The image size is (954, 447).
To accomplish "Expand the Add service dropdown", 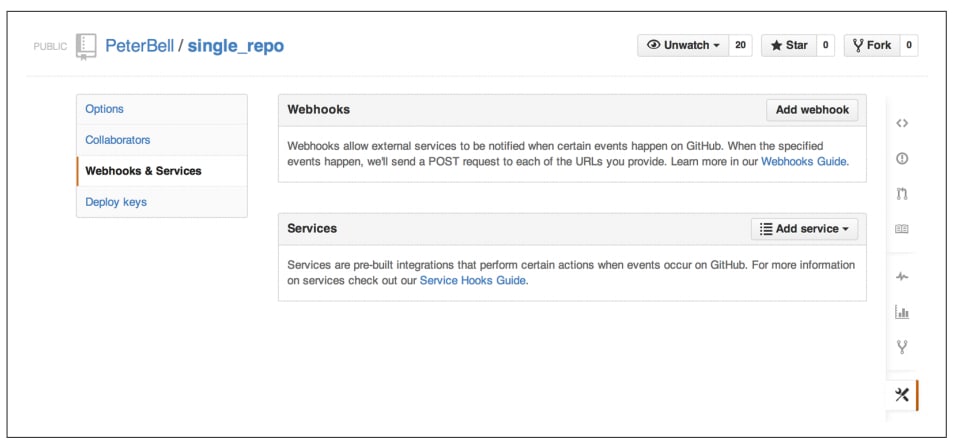I will click(804, 229).
